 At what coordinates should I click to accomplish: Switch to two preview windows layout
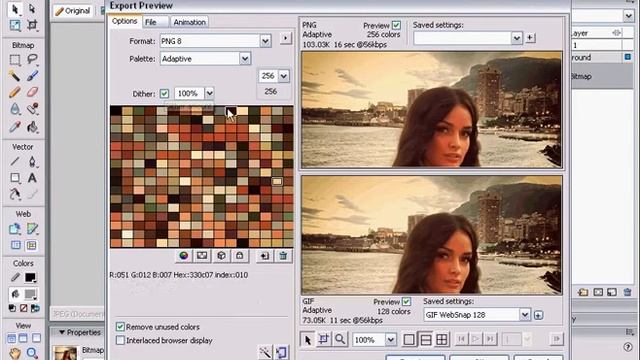(x=425, y=340)
